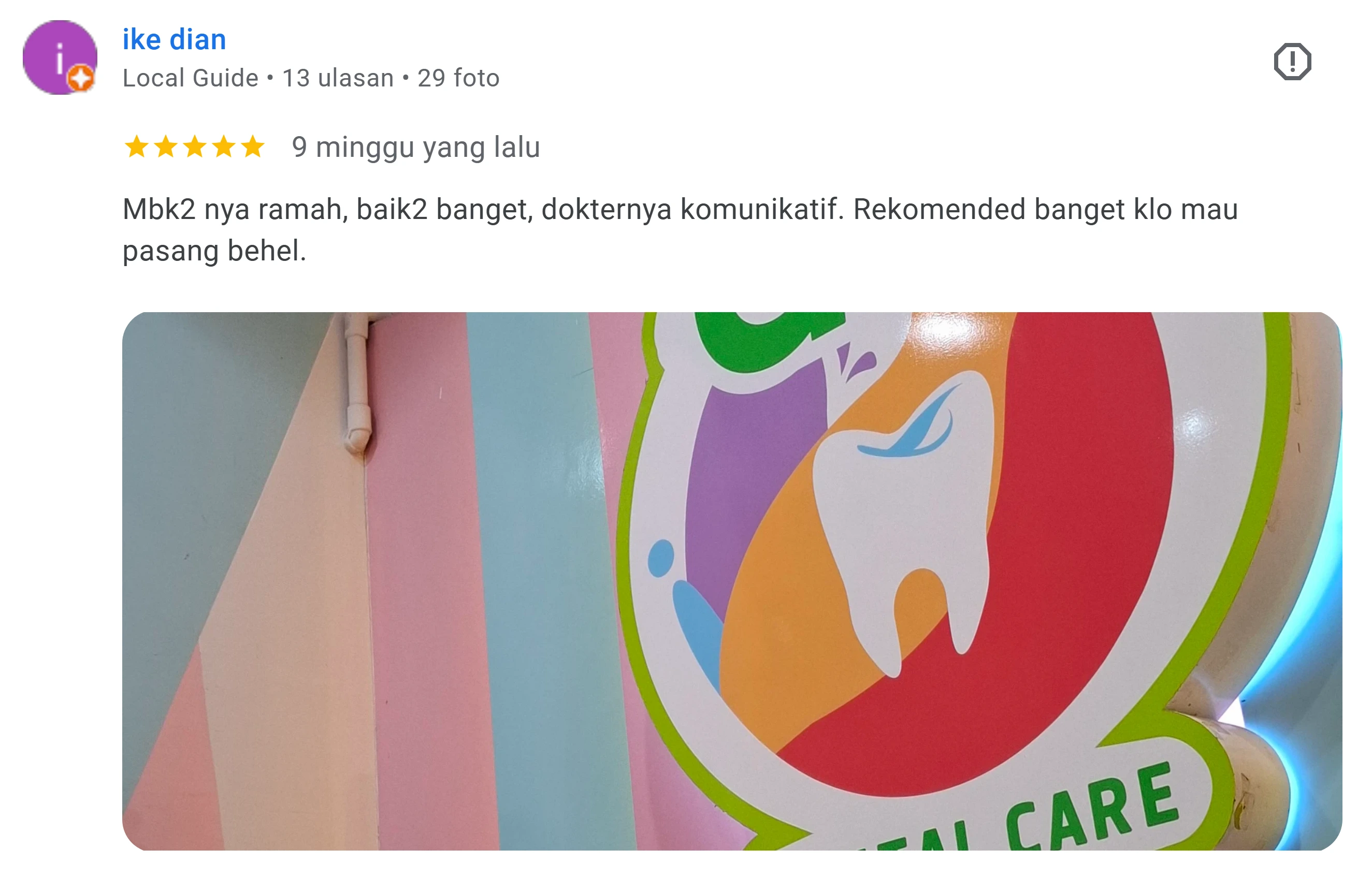Screen dimensions: 1372x878
Task: Click the 'pasang behel.' line of the review
Action: pos(214,251)
